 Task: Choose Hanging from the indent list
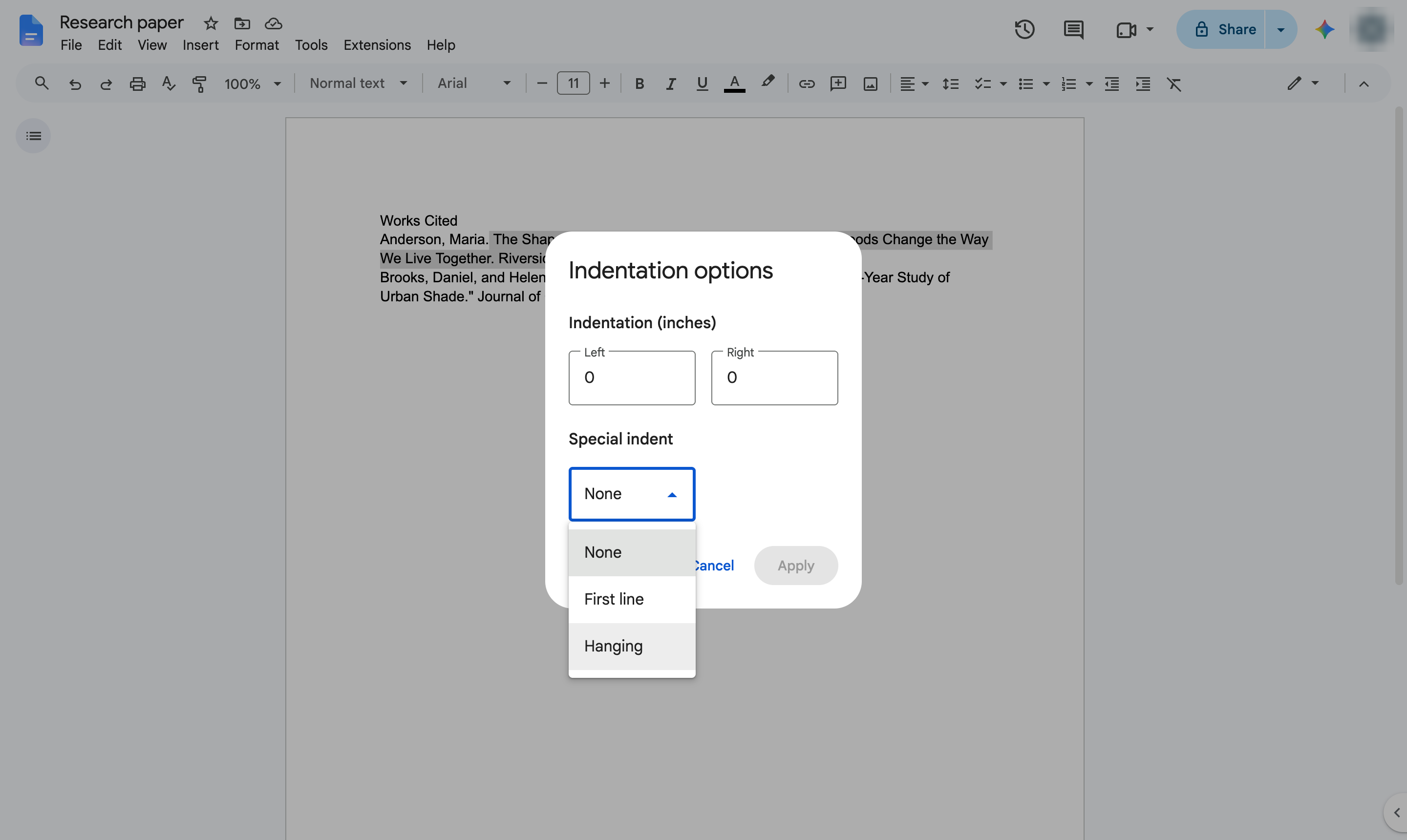click(632, 647)
